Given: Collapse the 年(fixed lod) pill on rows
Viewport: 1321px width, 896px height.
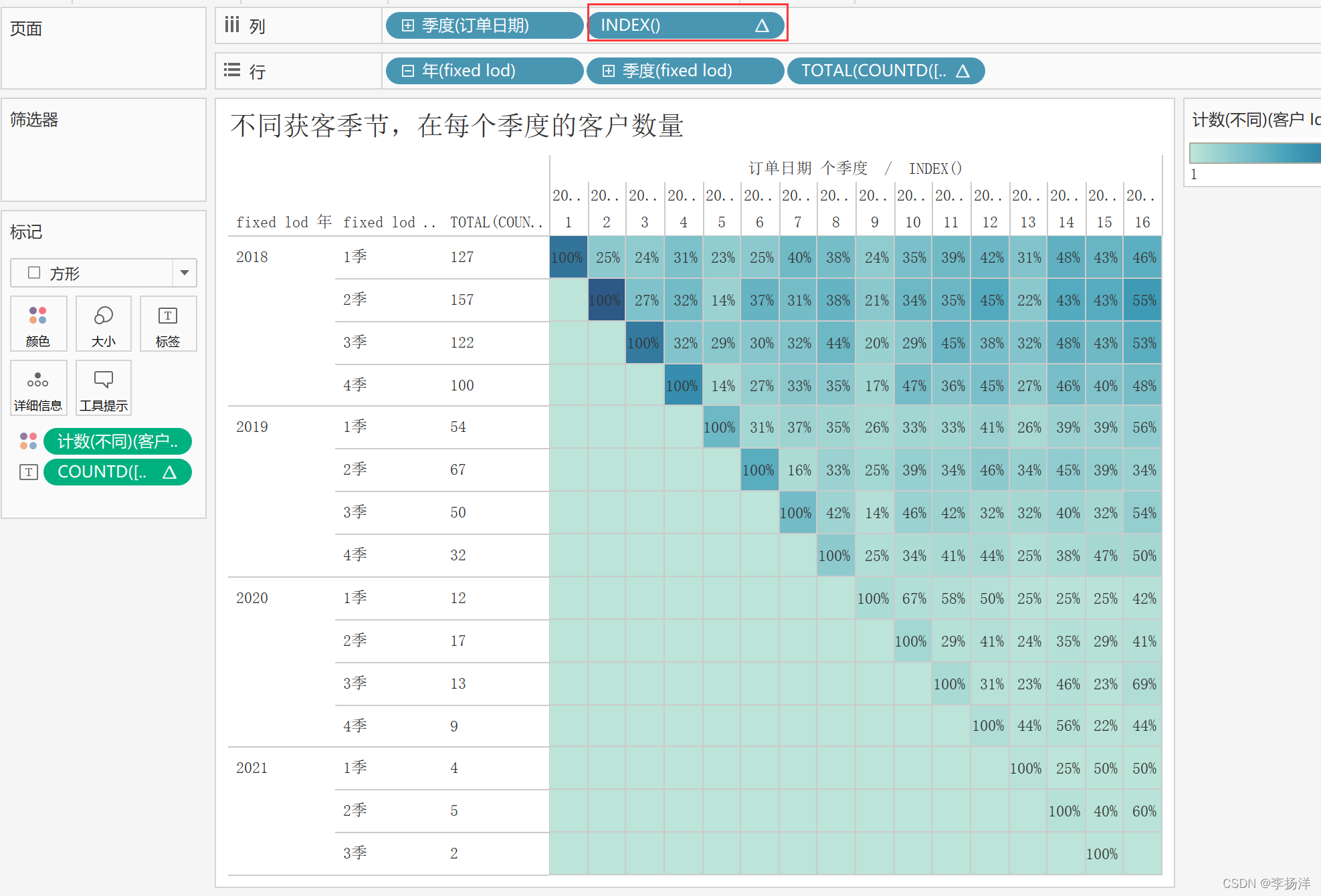Looking at the screenshot, I should [x=407, y=71].
